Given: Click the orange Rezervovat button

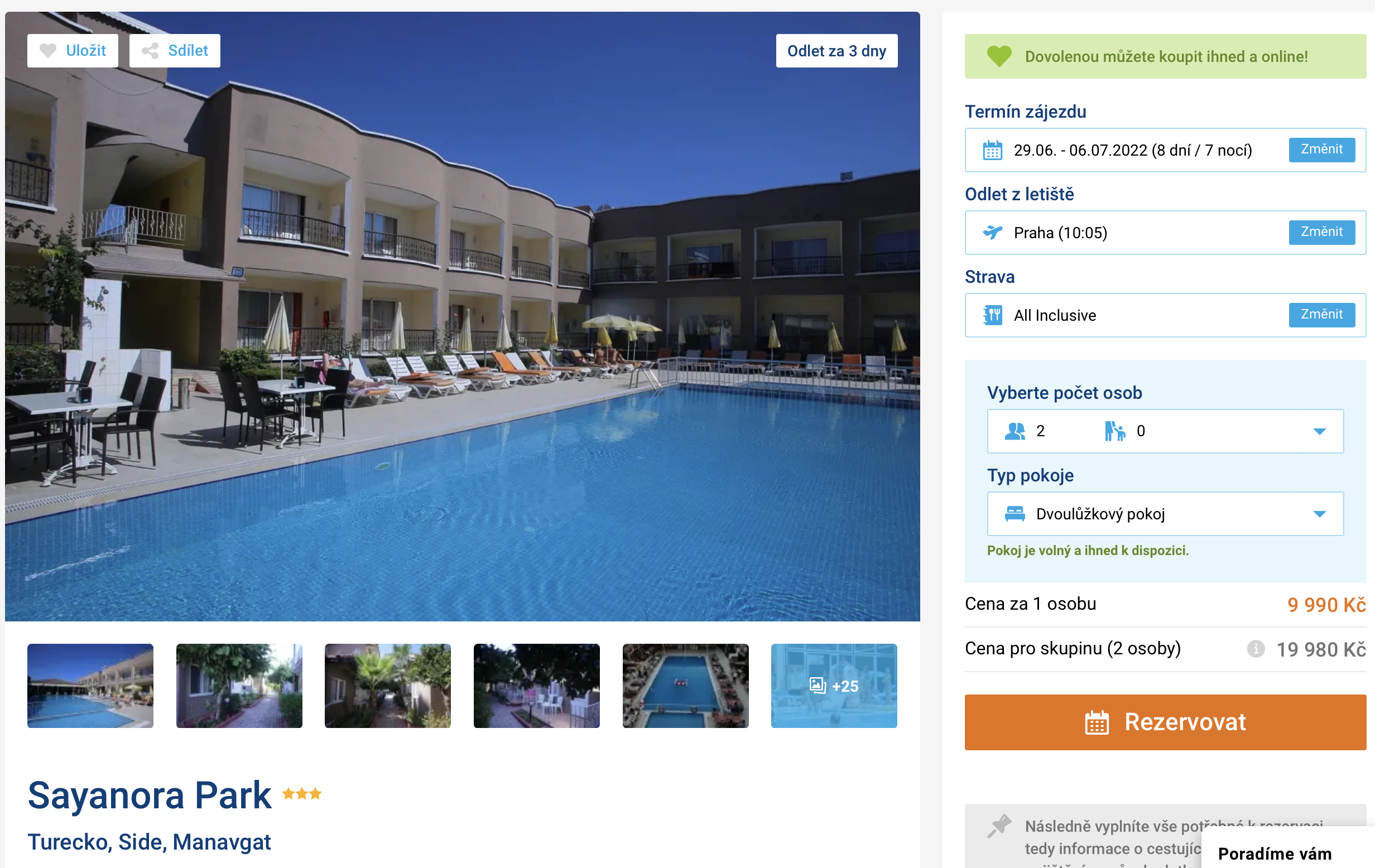Looking at the screenshot, I should (1165, 722).
